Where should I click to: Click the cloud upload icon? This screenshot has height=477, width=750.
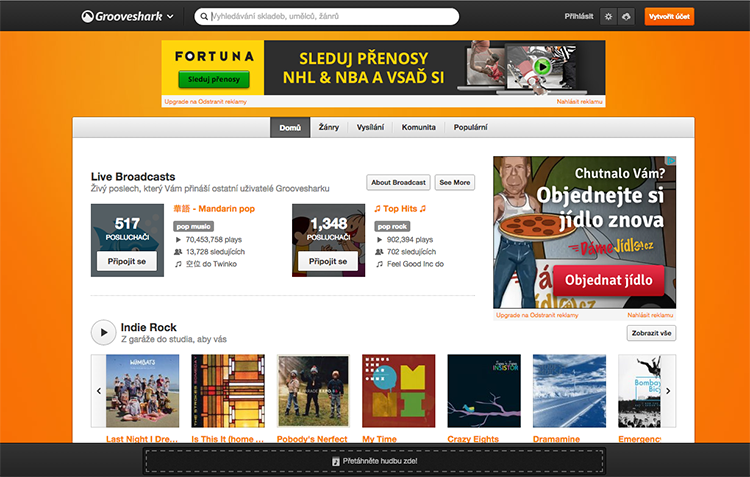tap(626, 16)
